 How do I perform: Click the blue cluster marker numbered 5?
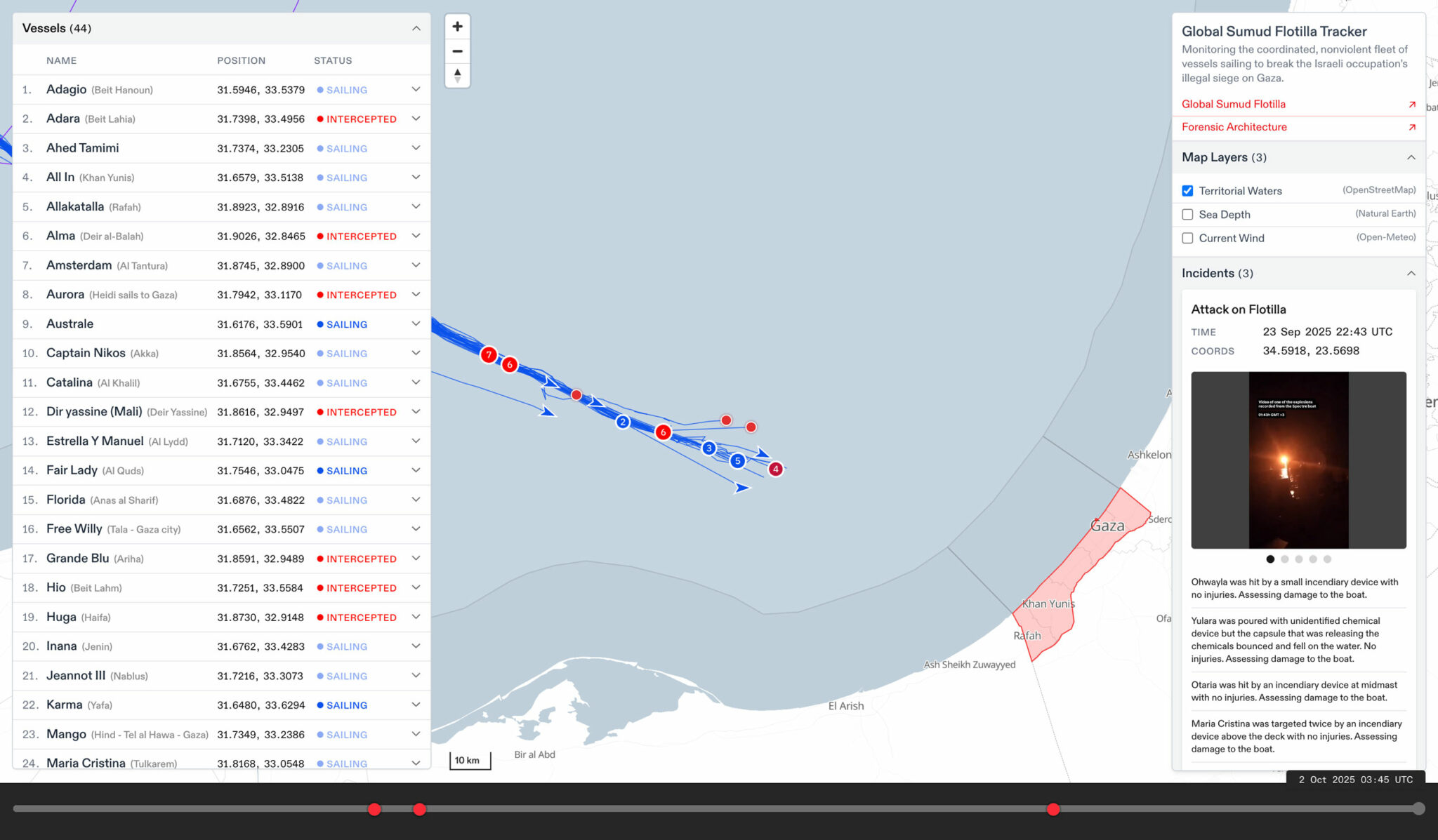point(737,461)
